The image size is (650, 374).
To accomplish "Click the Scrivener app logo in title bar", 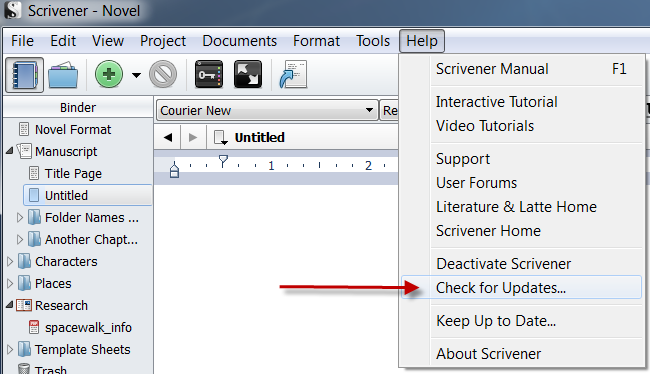I will pos(12,10).
